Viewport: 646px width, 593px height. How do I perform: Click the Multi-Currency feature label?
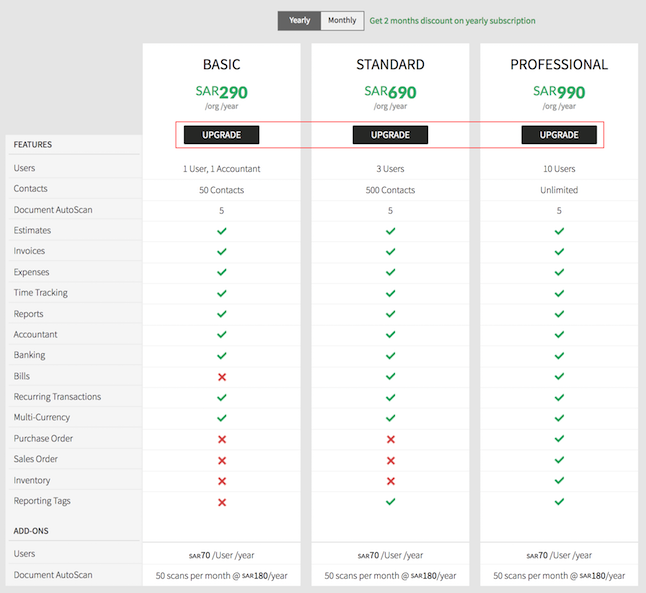[42, 417]
